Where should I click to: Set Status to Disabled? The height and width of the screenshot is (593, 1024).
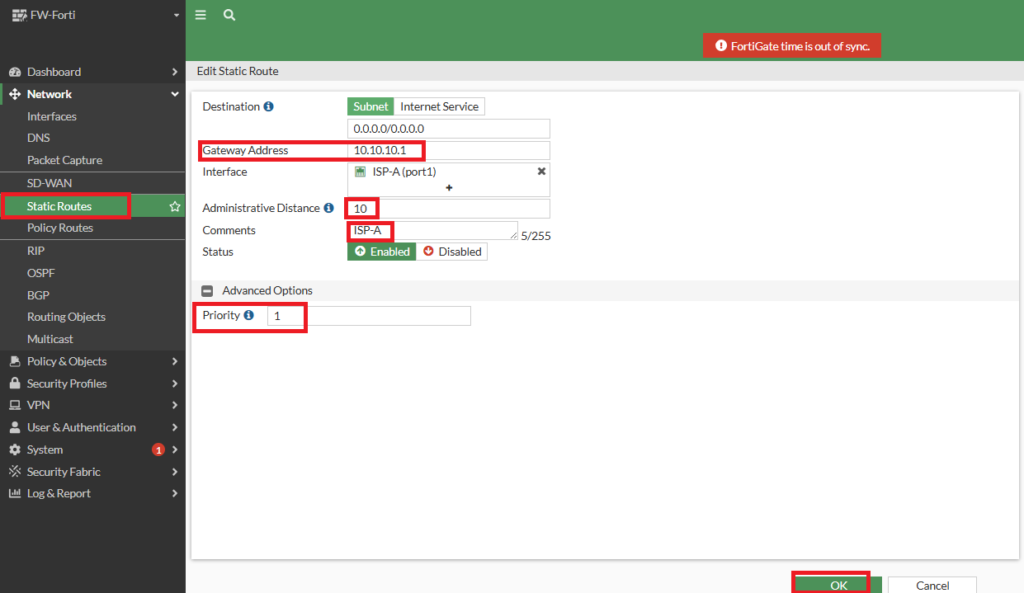452,252
